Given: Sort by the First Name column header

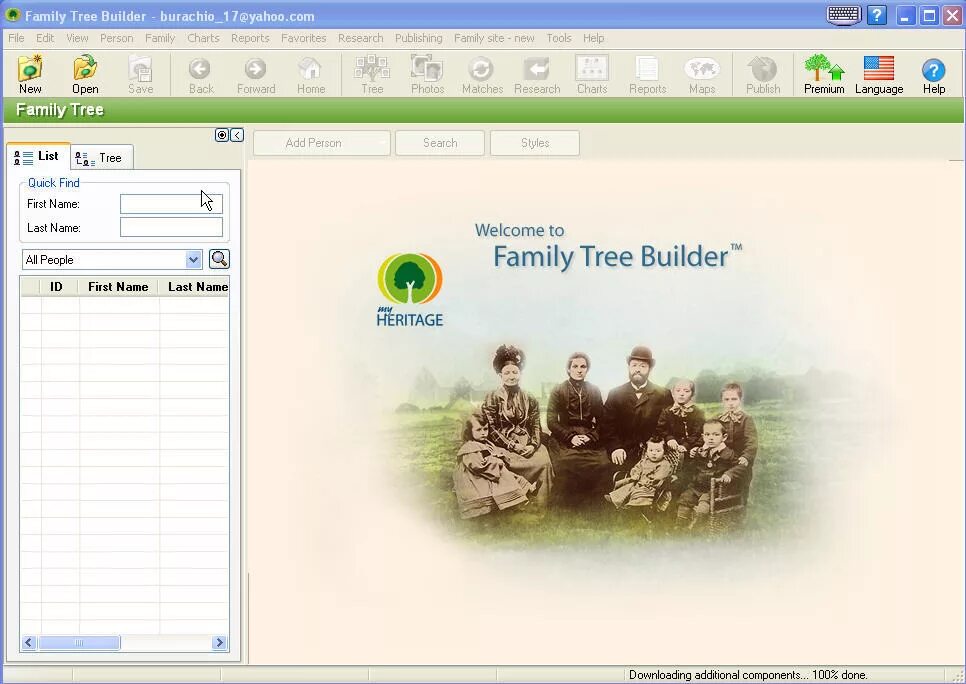Looking at the screenshot, I should point(118,287).
